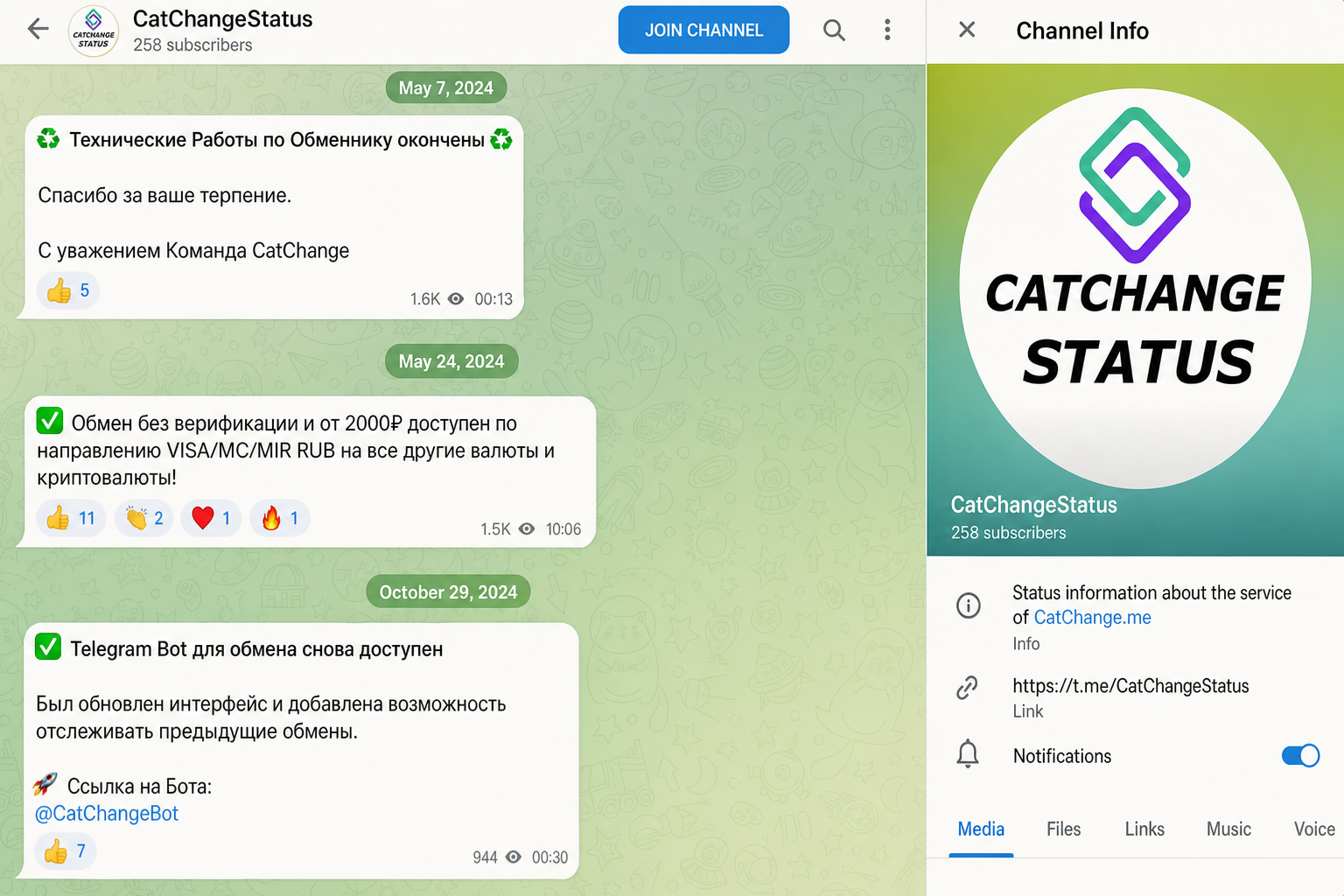Toggle the thumbs-up reaction with count 11
The height and width of the screenshot is (896, 1344).
click(x=71, y=518)
